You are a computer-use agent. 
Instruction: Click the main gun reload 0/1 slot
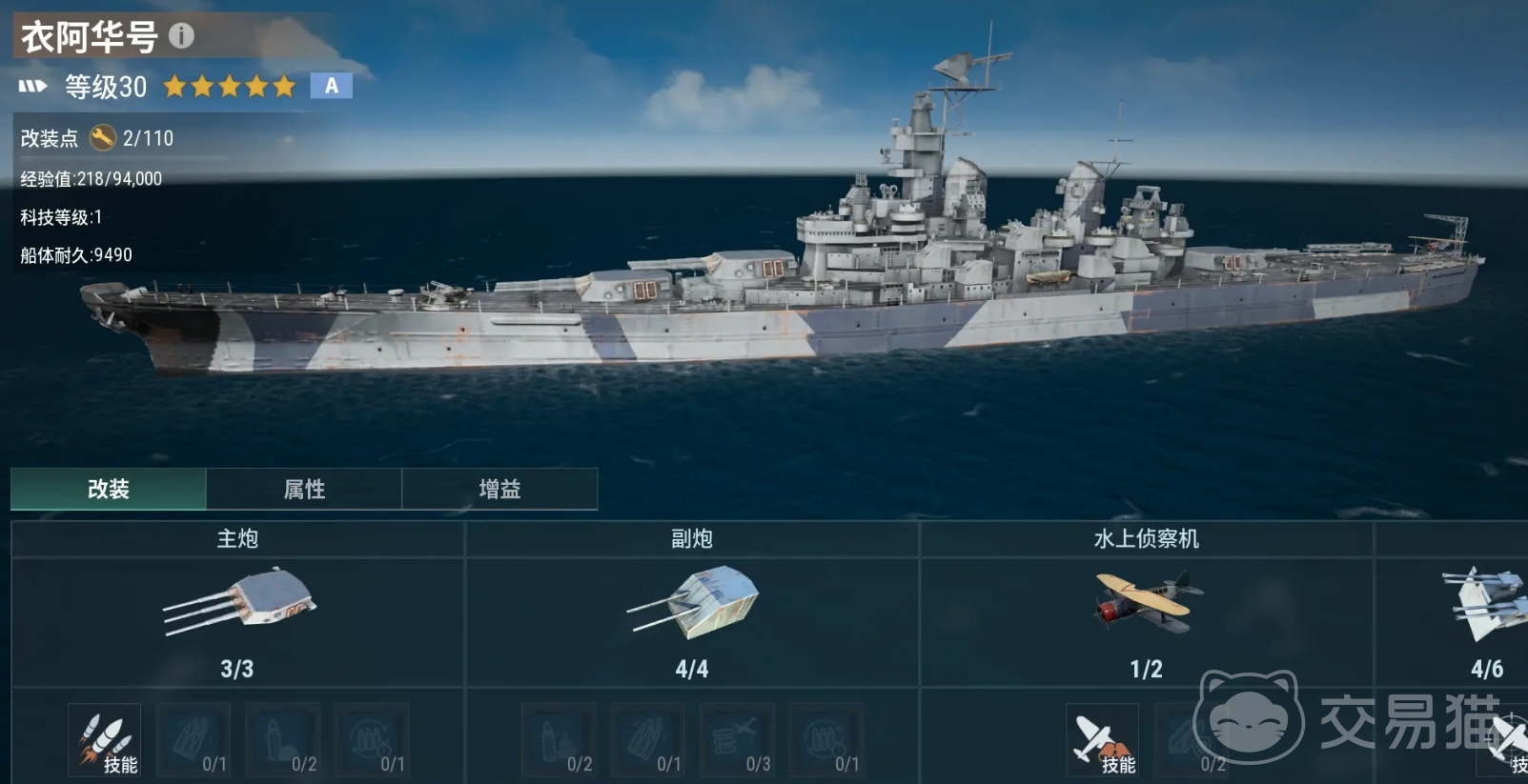(x=373, y=741)
